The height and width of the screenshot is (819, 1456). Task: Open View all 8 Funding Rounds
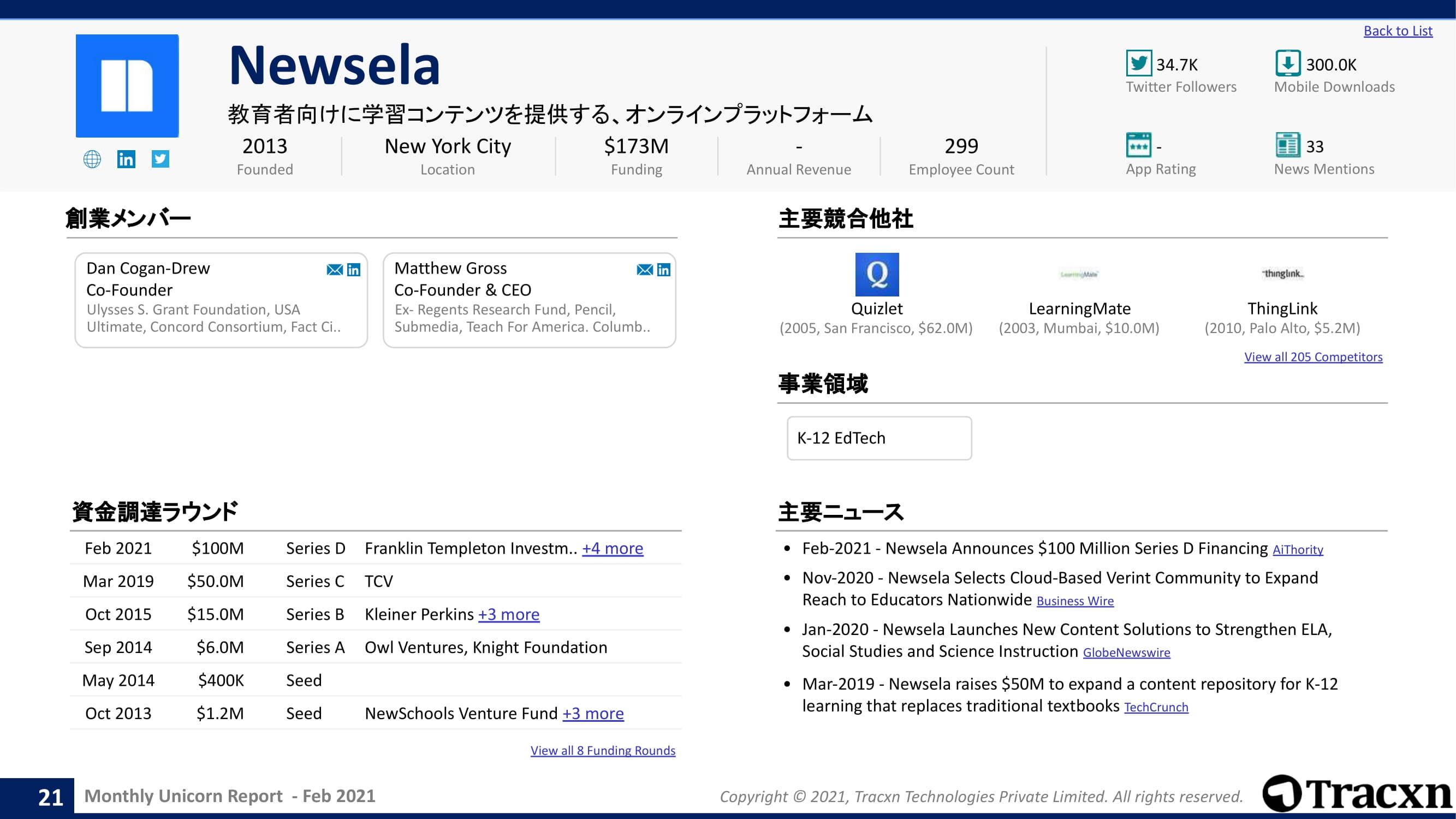(x=603, y=751)
